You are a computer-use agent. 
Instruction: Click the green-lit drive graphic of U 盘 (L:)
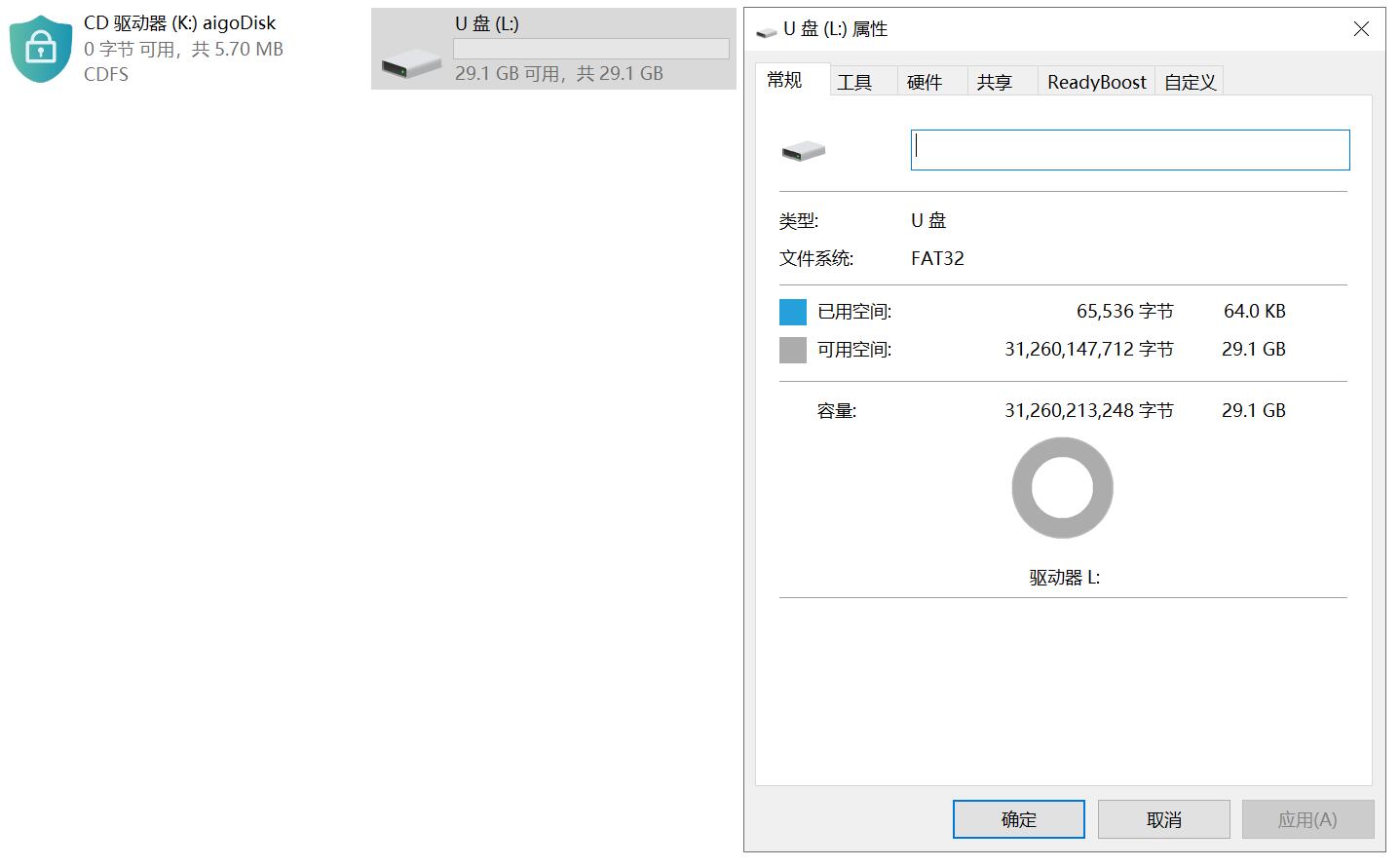411,63
